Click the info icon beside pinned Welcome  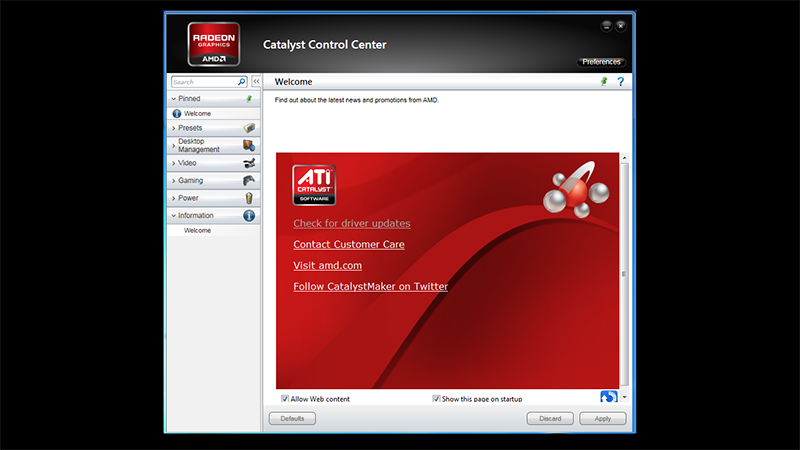pos(177,113)
